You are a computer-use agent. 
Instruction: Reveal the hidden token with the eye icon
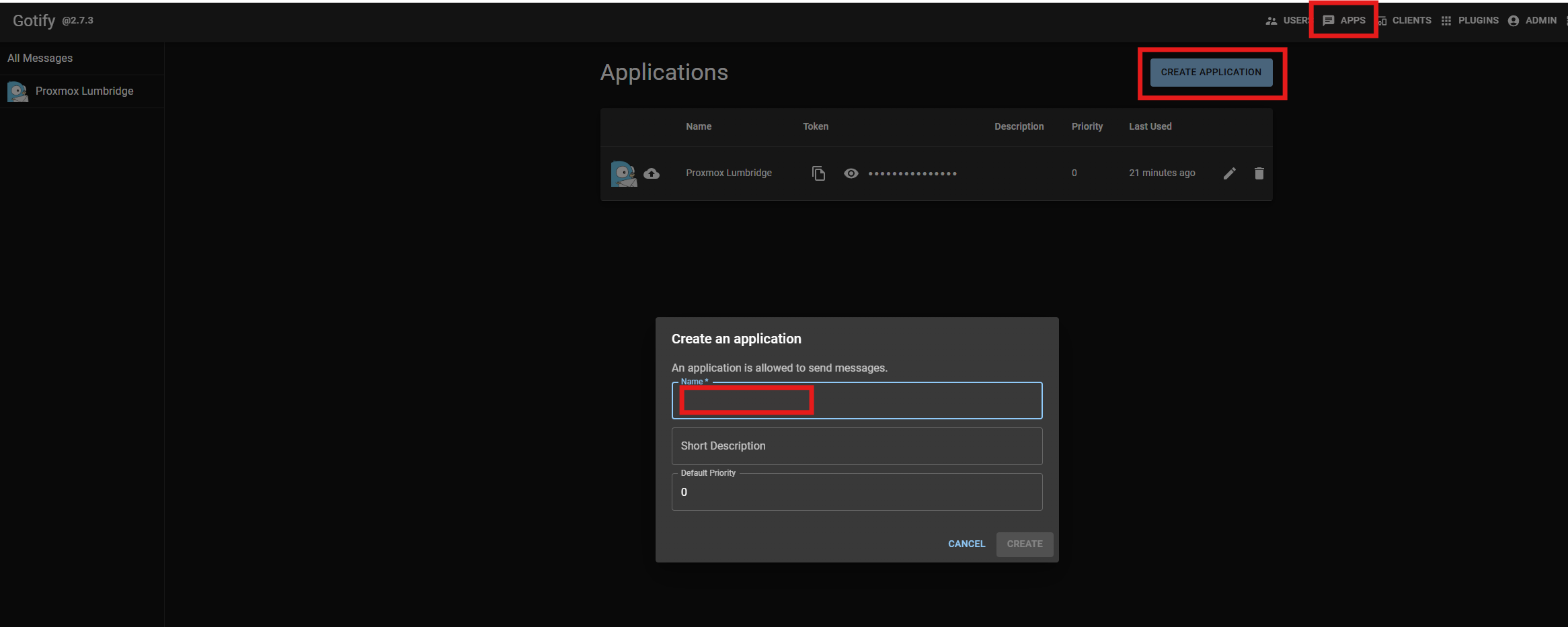(x=851, y=173)
